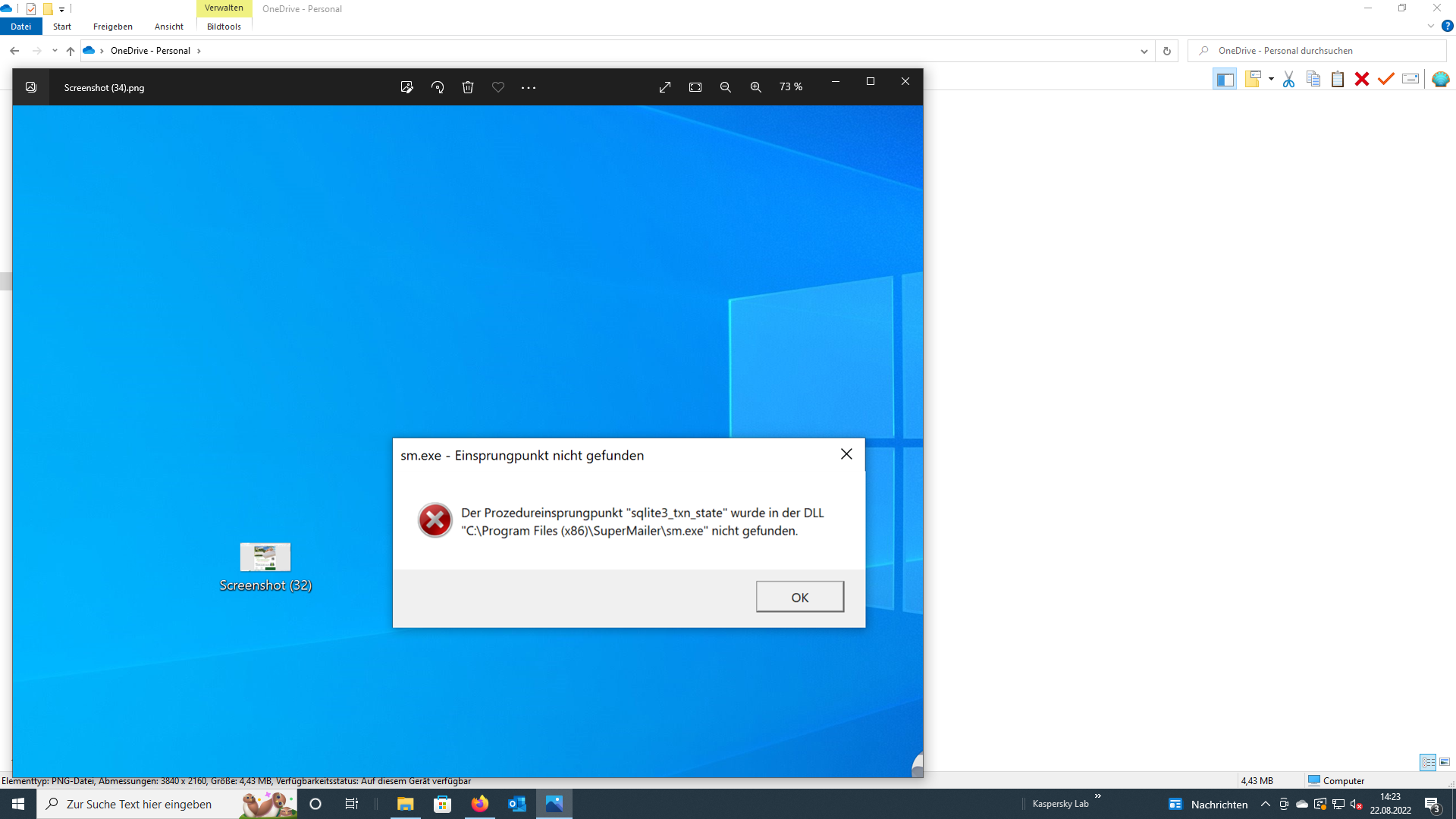Click the red X Delete icon

(1362, 79)
